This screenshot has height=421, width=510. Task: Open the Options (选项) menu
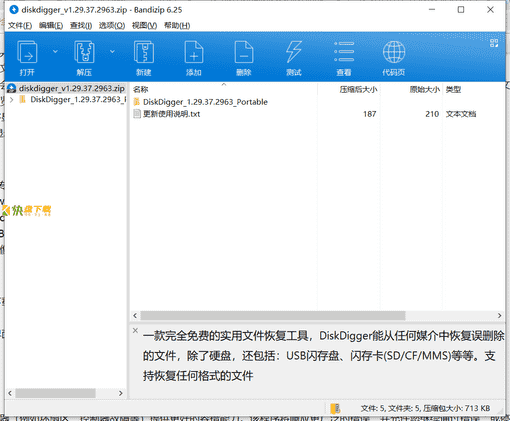(112, 25)
